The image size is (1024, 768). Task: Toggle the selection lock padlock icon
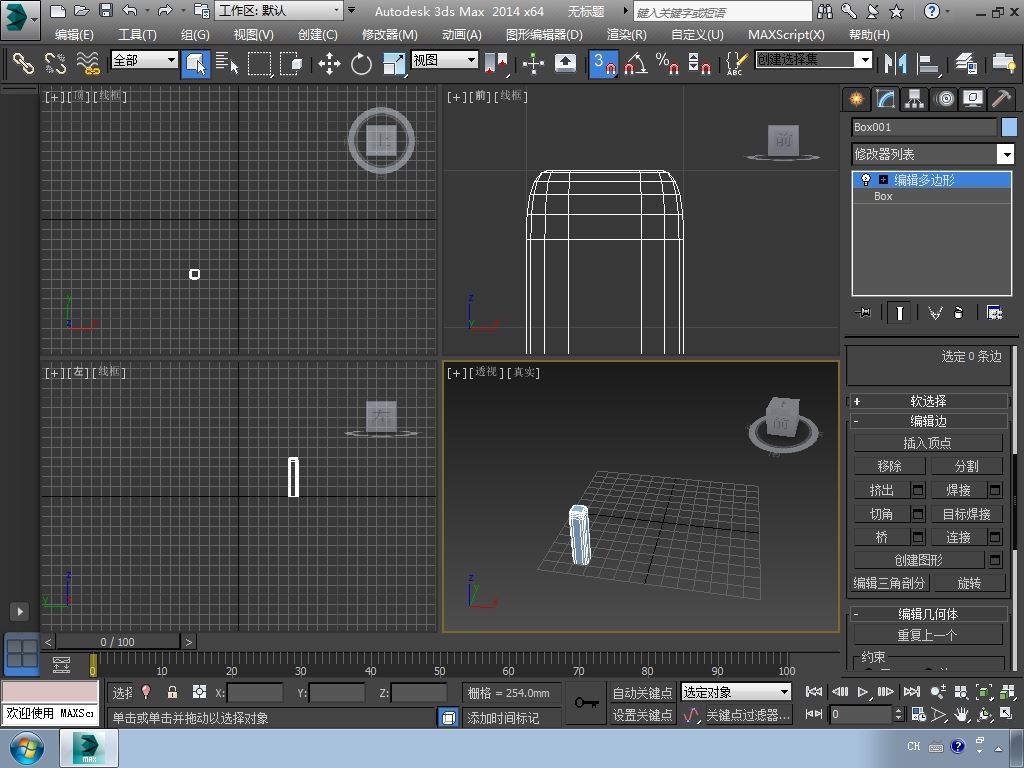(x=172, y=692)
